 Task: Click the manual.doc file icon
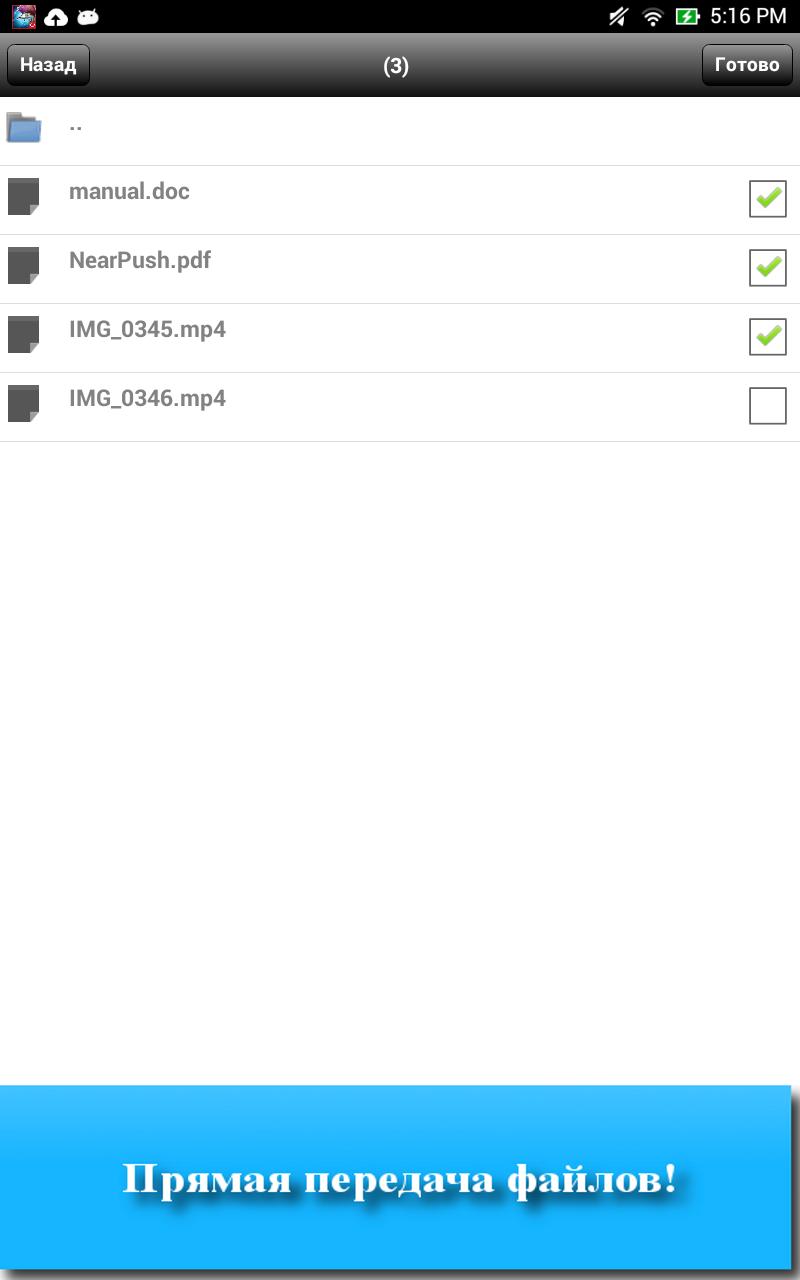pyautogui.click(x=23, y=197)
